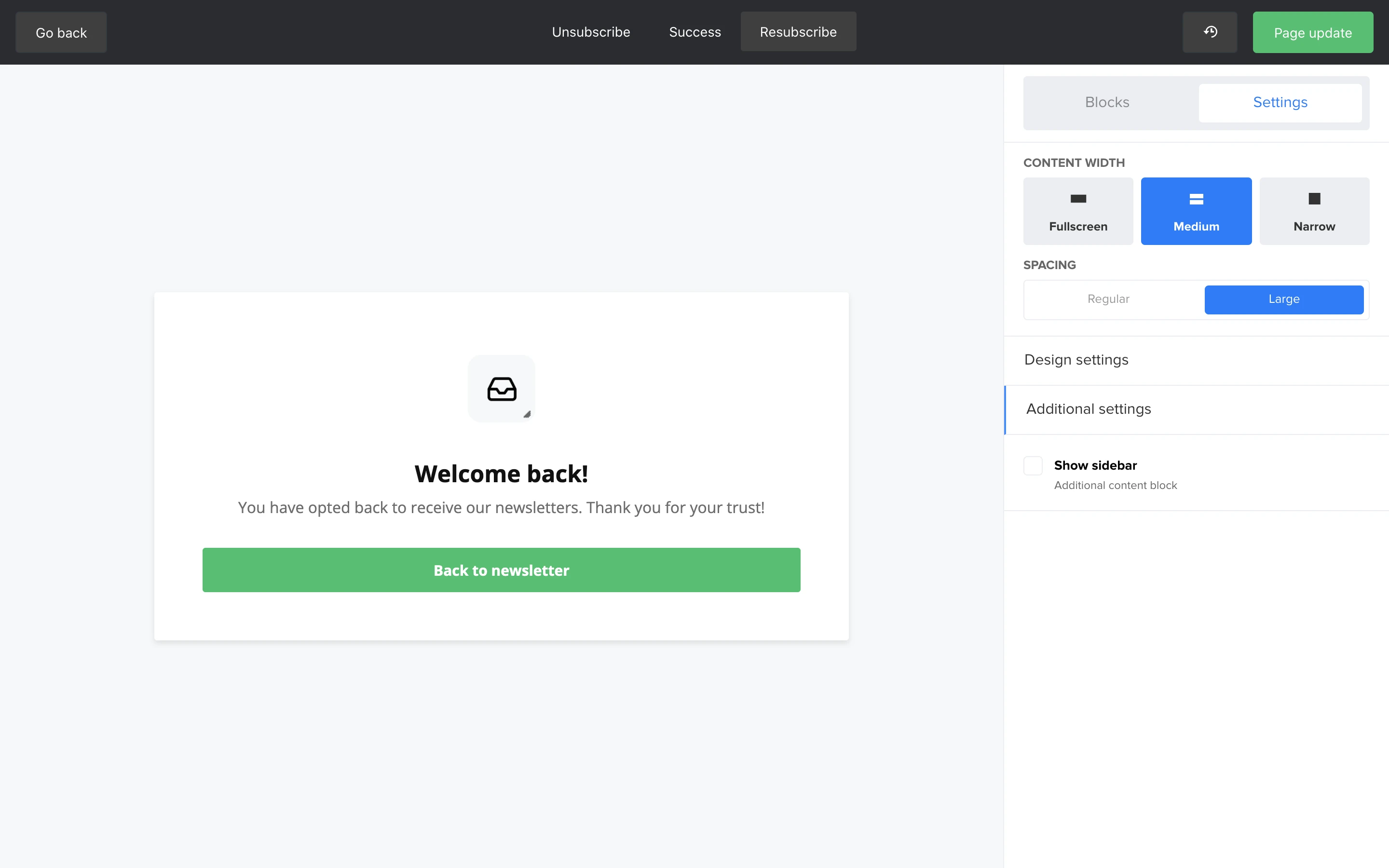The width and height of the screenshot is (1389, 868).
Task: Enable the Show sidebar checkbox
Action: pyautogui.click(x=1033, y=465)
